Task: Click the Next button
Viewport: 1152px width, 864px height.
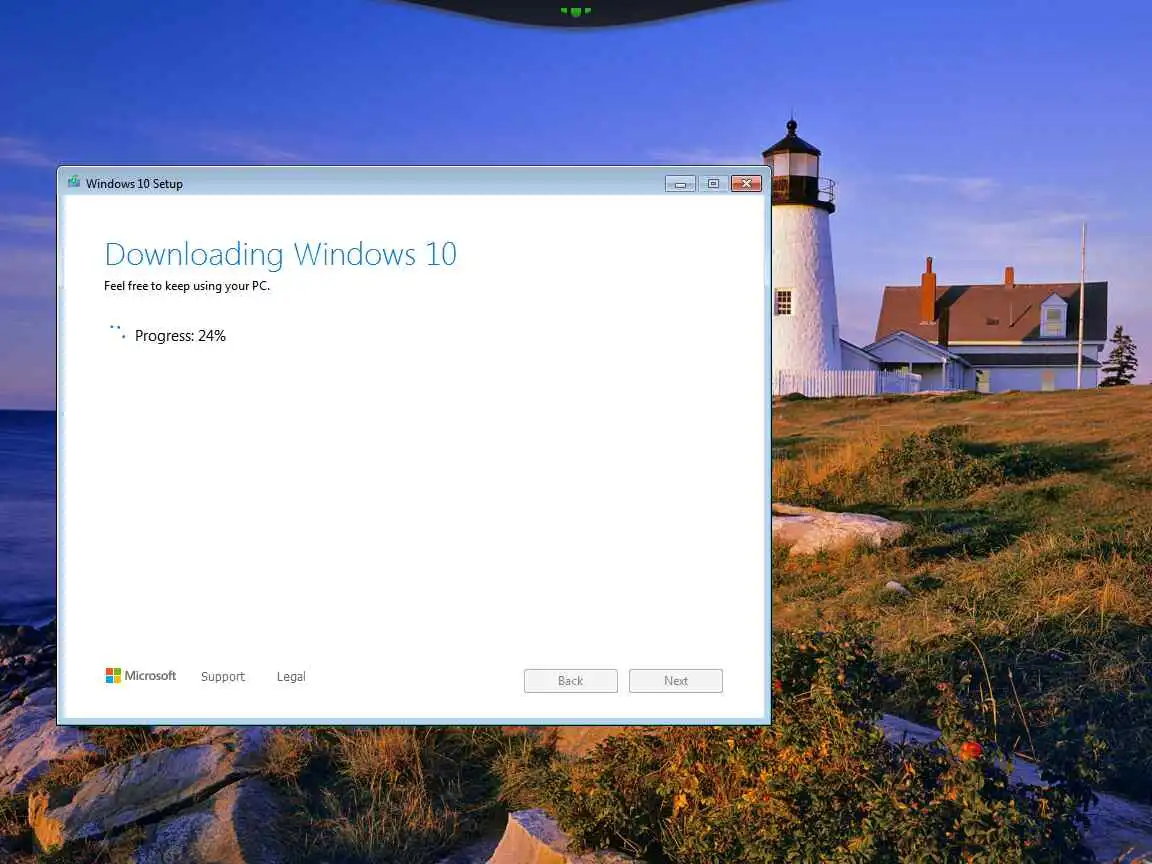Action: (x=676, y=681)
